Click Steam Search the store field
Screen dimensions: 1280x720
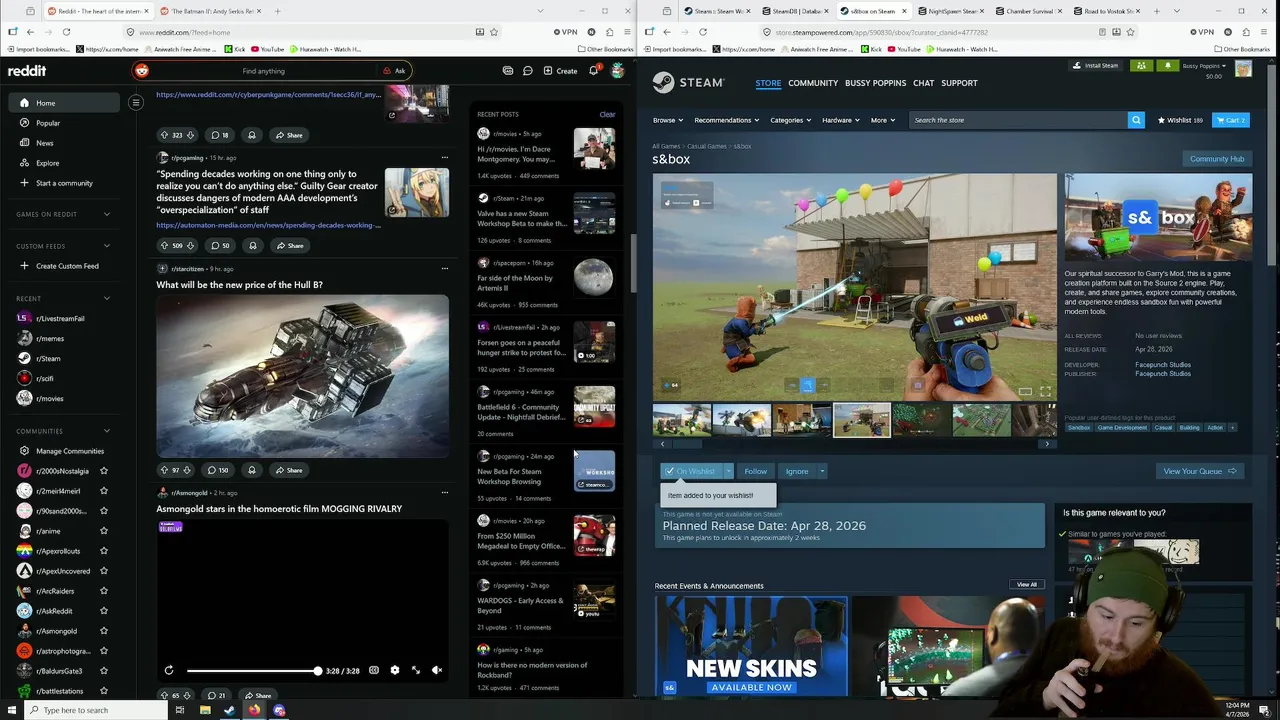click(x=1018, y=120)
